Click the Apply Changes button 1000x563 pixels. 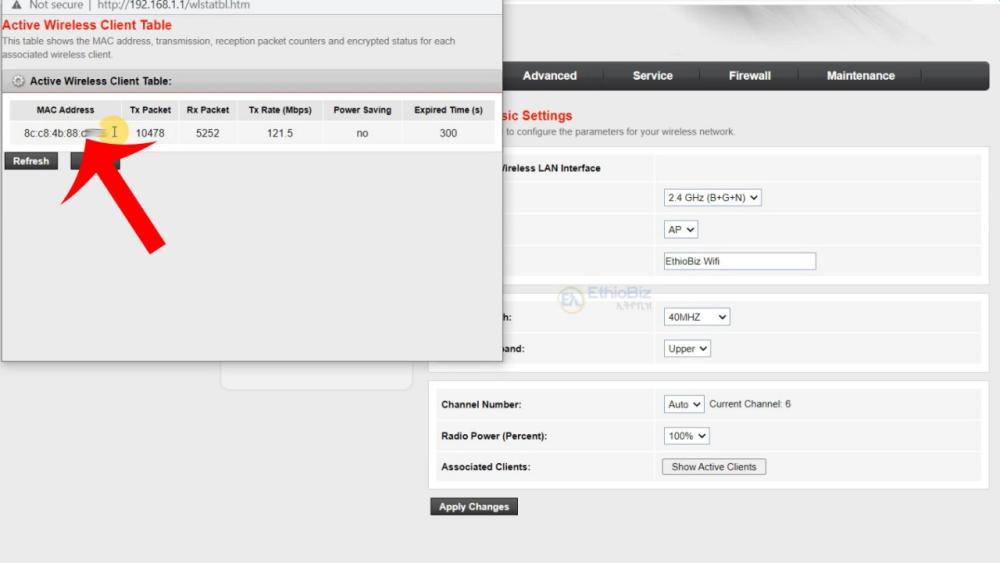pos(474,507)
